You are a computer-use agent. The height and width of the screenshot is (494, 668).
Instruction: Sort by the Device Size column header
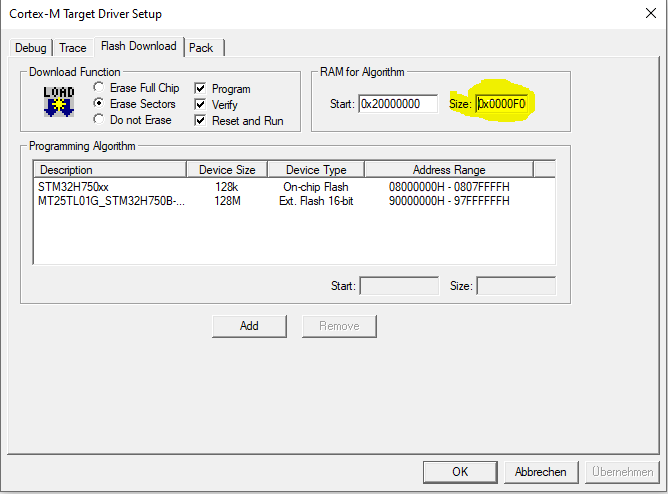coord(227,169)
